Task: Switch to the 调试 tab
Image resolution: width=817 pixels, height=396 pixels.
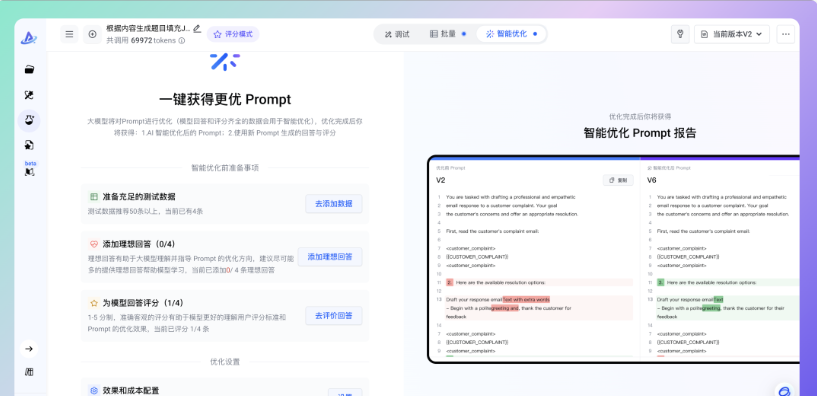Action: click(x=397, y=34)
